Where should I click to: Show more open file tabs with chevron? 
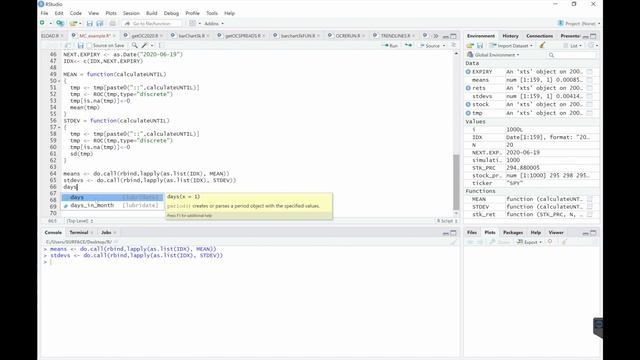(436, 36)
